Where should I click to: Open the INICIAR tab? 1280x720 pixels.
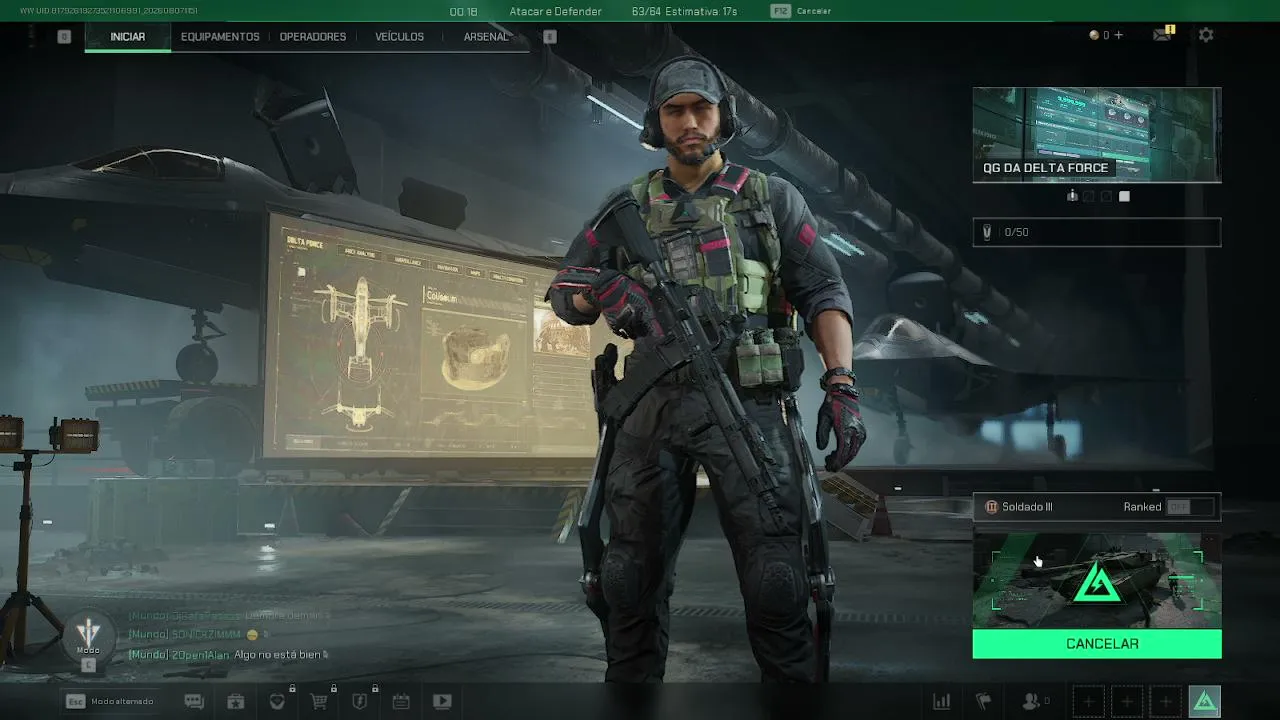[128, 37]
